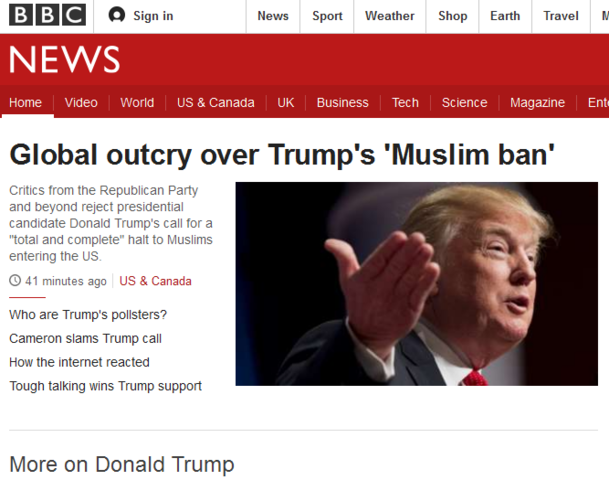Switch to the Video news tab
The width and height of the screenshot is (609, 480).
[x=81, y=103]
